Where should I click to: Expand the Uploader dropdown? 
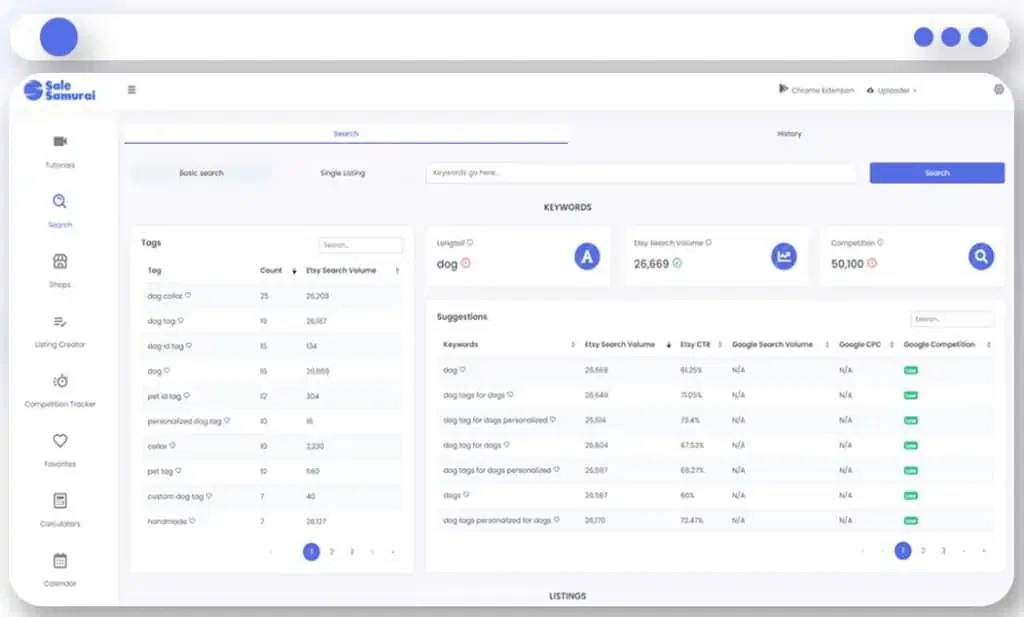[x=891, y=90]
